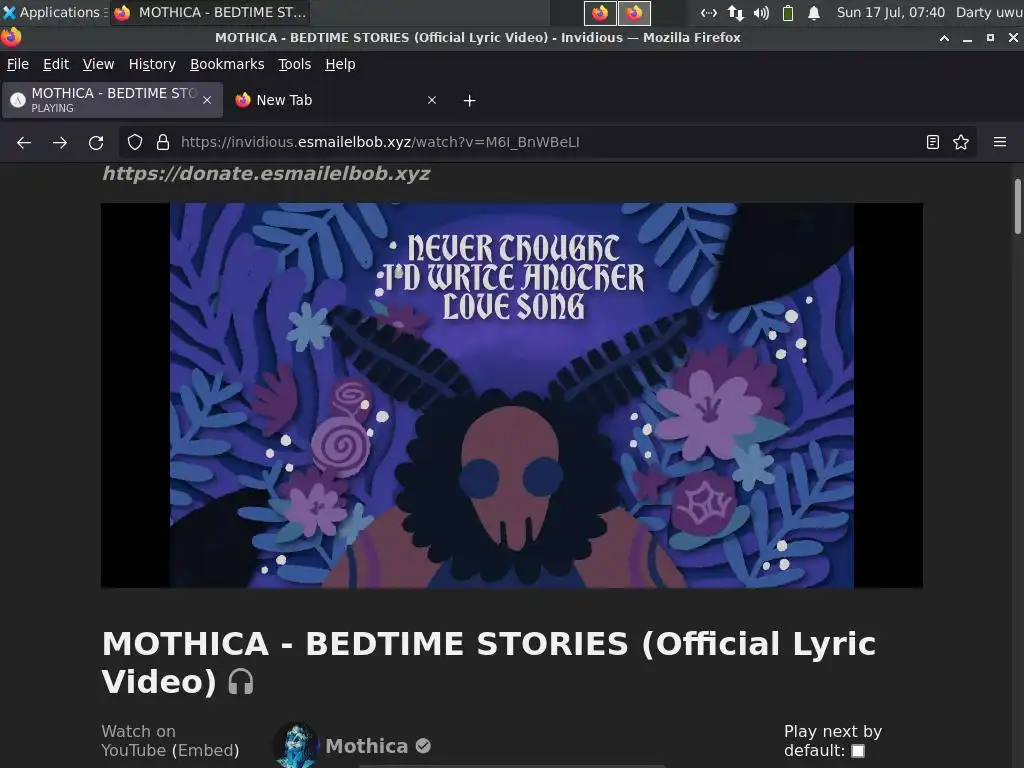Viewport: 1024px width, 768px height.
Task: Click the video title heading text
Action: [x=488, y=662]
